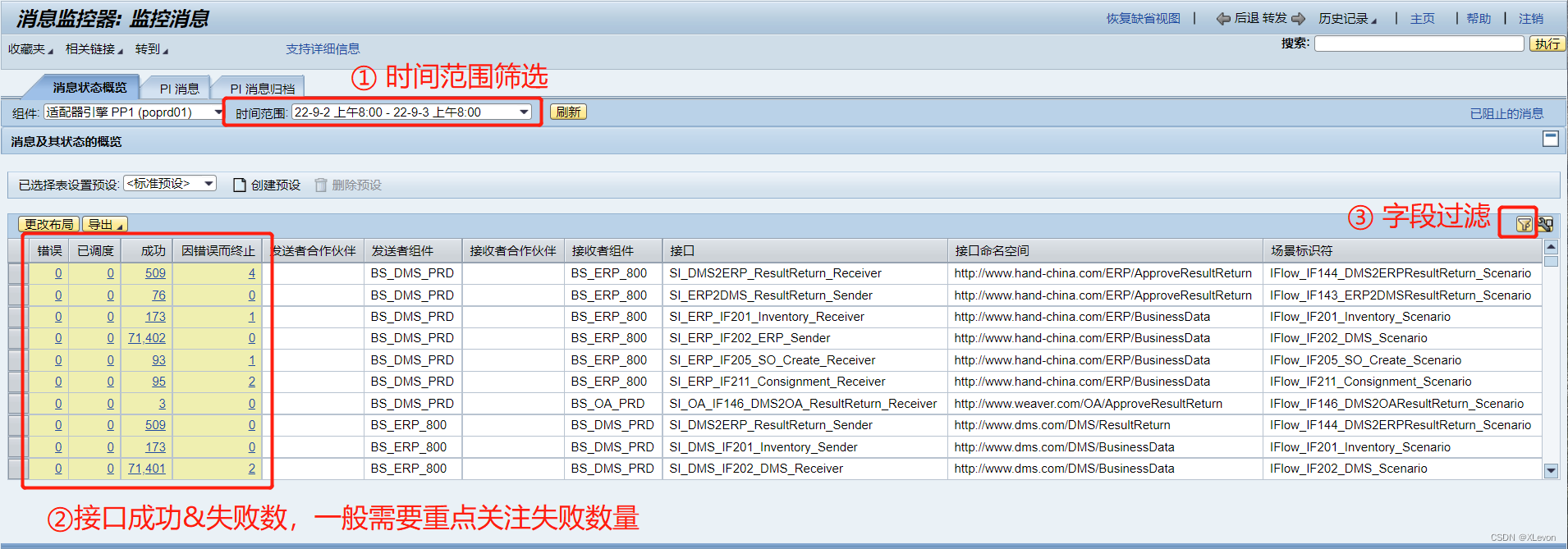Open the 收藏夹 favorites menu
This screenshot has width=1568, height=549.
[x=30, y=49]
